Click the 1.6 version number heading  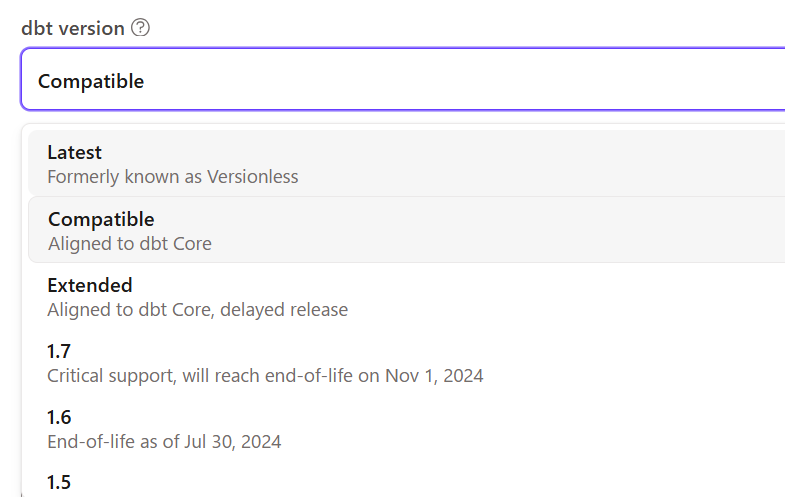click(x=59, y=417)
